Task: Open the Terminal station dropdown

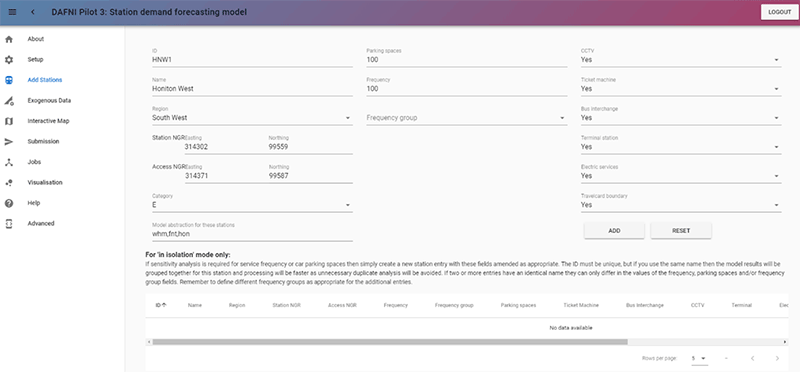Action: click(681, 145)
